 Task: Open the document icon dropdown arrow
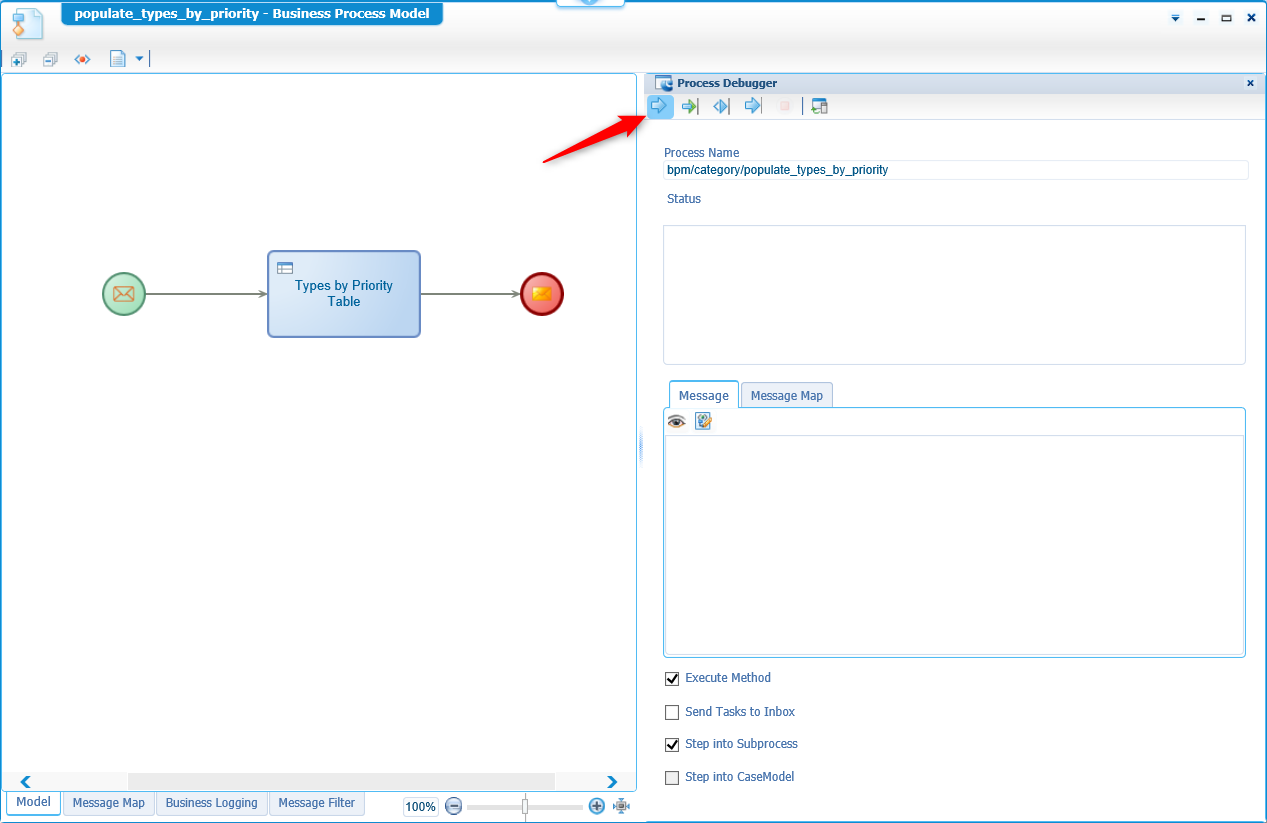click(139, 59)
